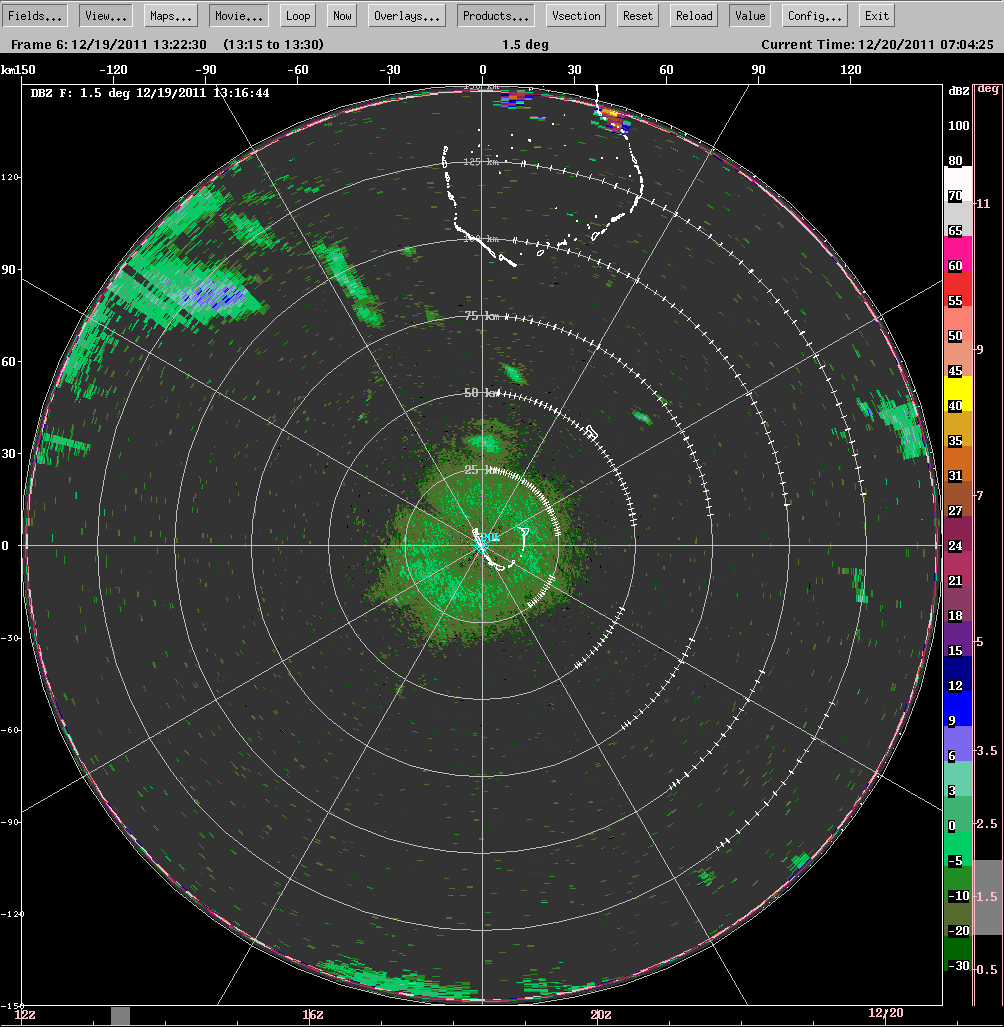Open the Fields selection dialog

coord(36,14)
